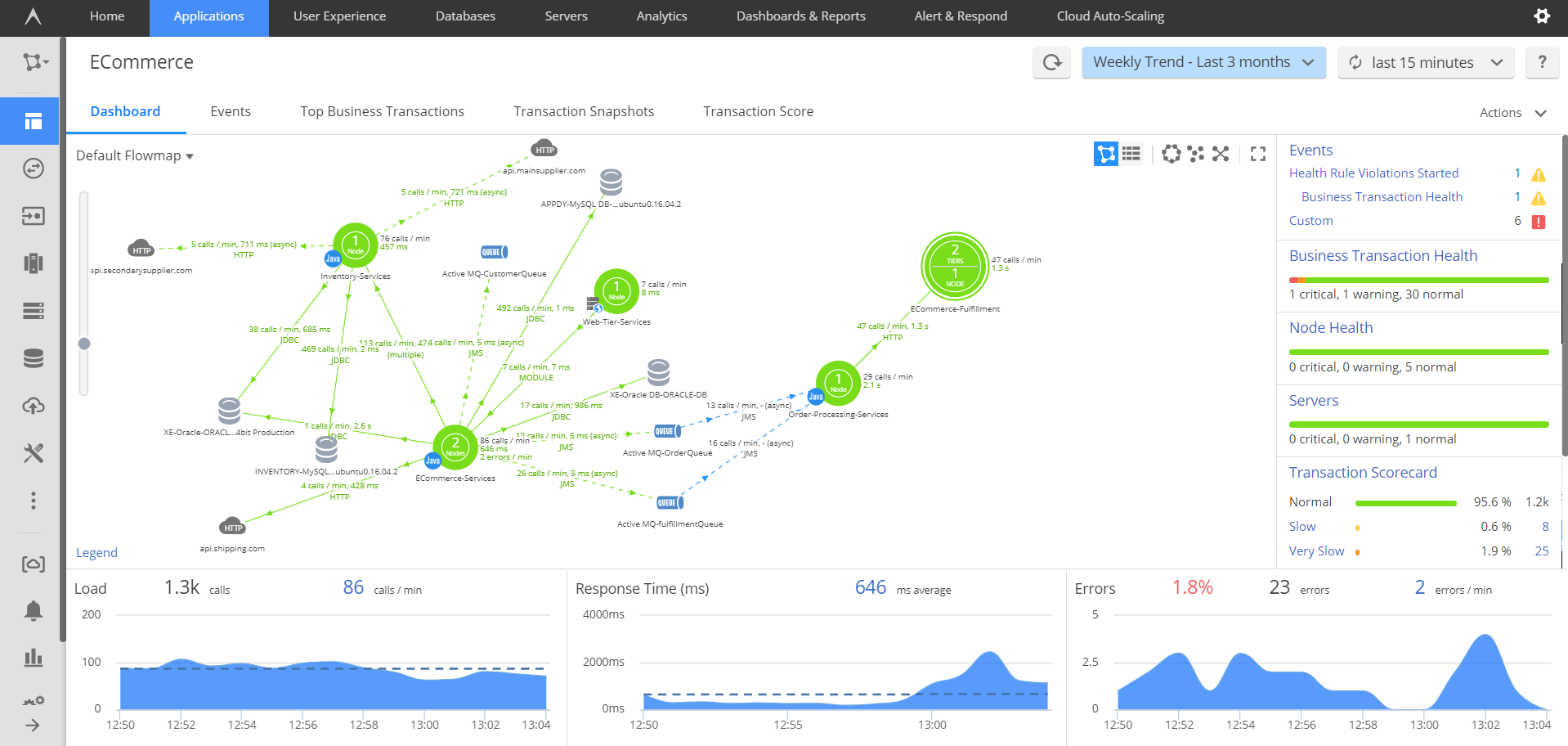Open the database icon in left sidebar
Screen dimensions: 1568x746
pyautogui.click(x=33, y=358)
